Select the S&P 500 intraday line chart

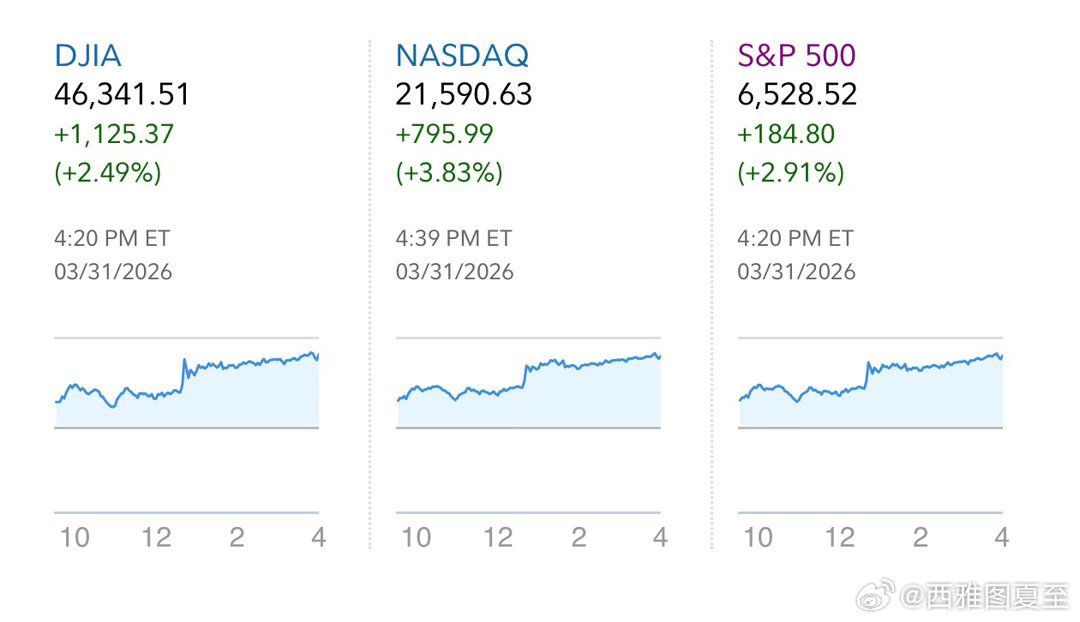pyautogui.click(x=870, y=390)
